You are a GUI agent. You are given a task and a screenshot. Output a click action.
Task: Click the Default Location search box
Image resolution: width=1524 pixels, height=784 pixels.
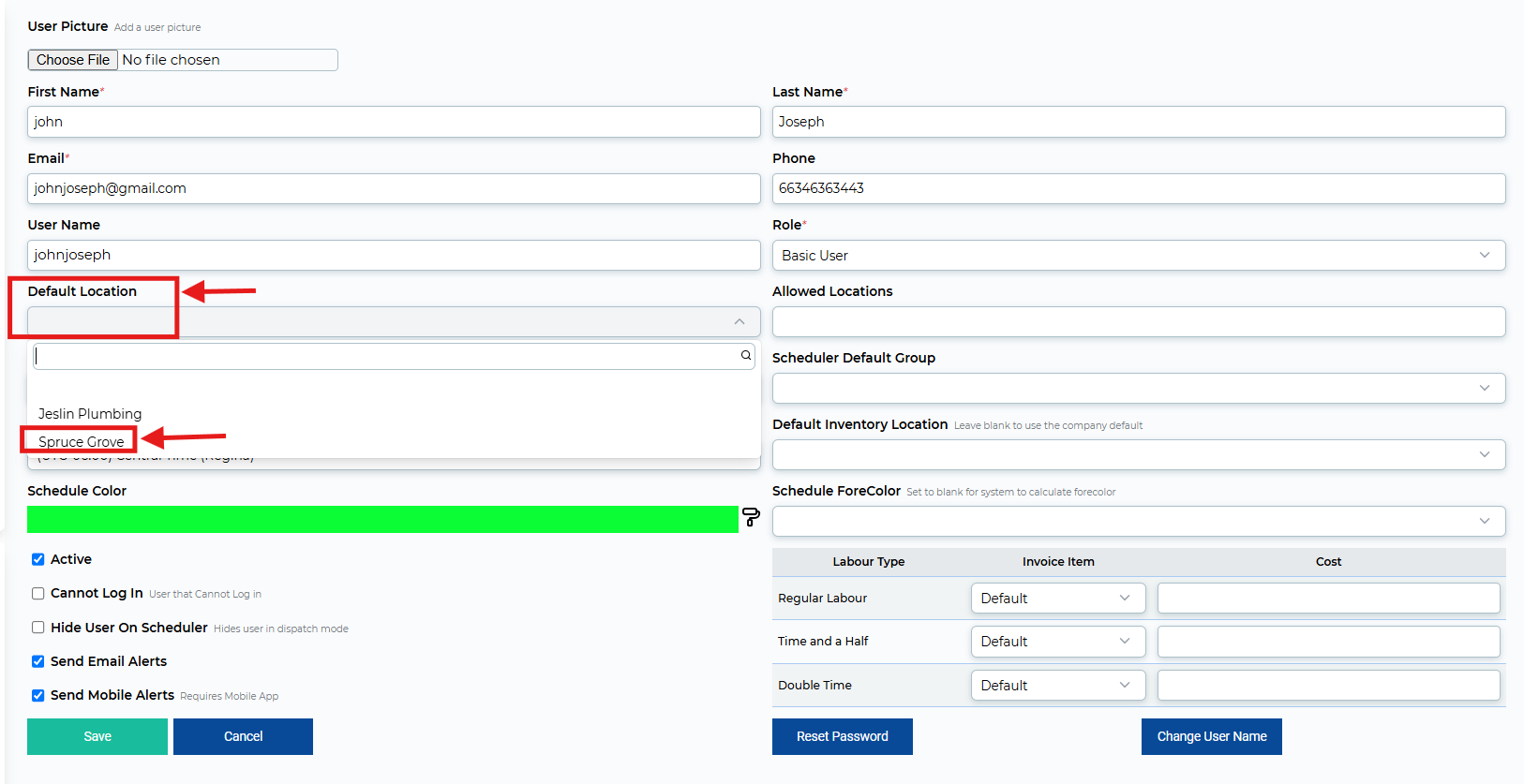394,356
